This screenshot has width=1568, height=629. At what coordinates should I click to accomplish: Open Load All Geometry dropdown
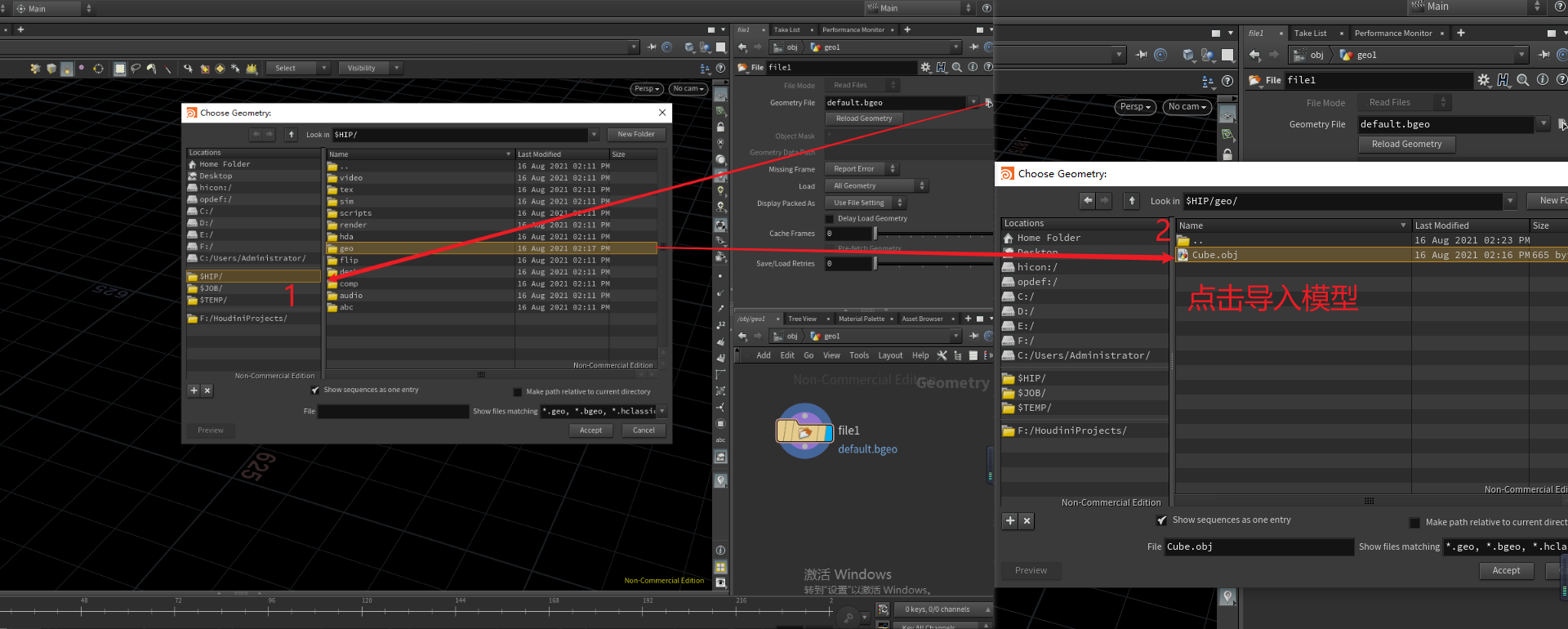[876, 186]
